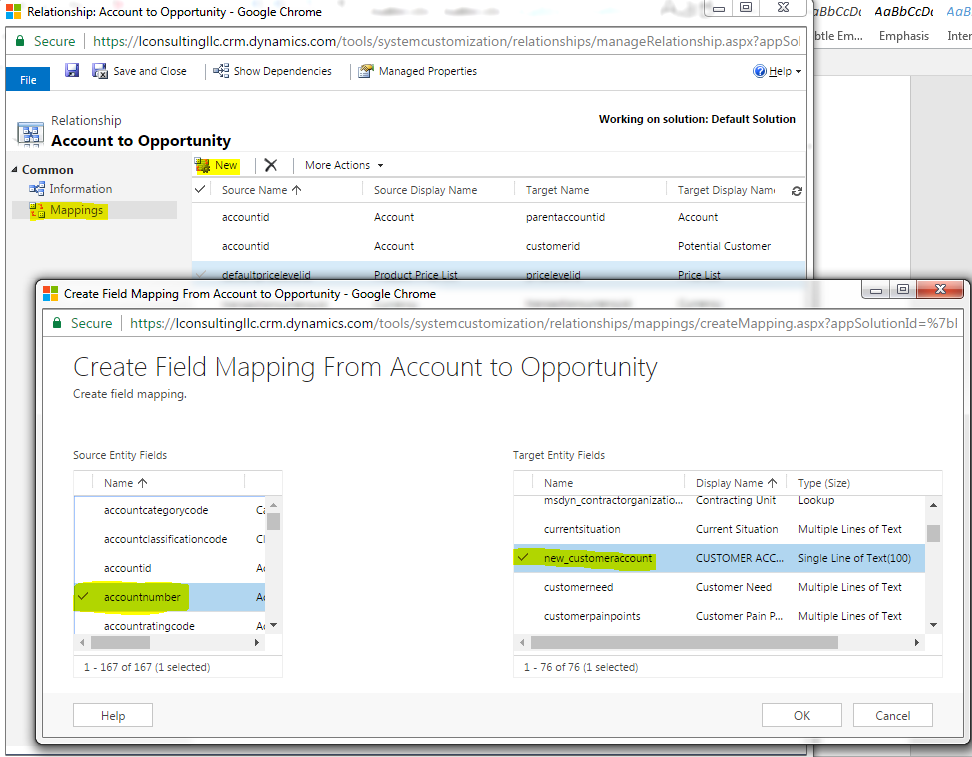Sort by Target Name column header
This screenshot has height=757, width=972.
pos(557,190)
